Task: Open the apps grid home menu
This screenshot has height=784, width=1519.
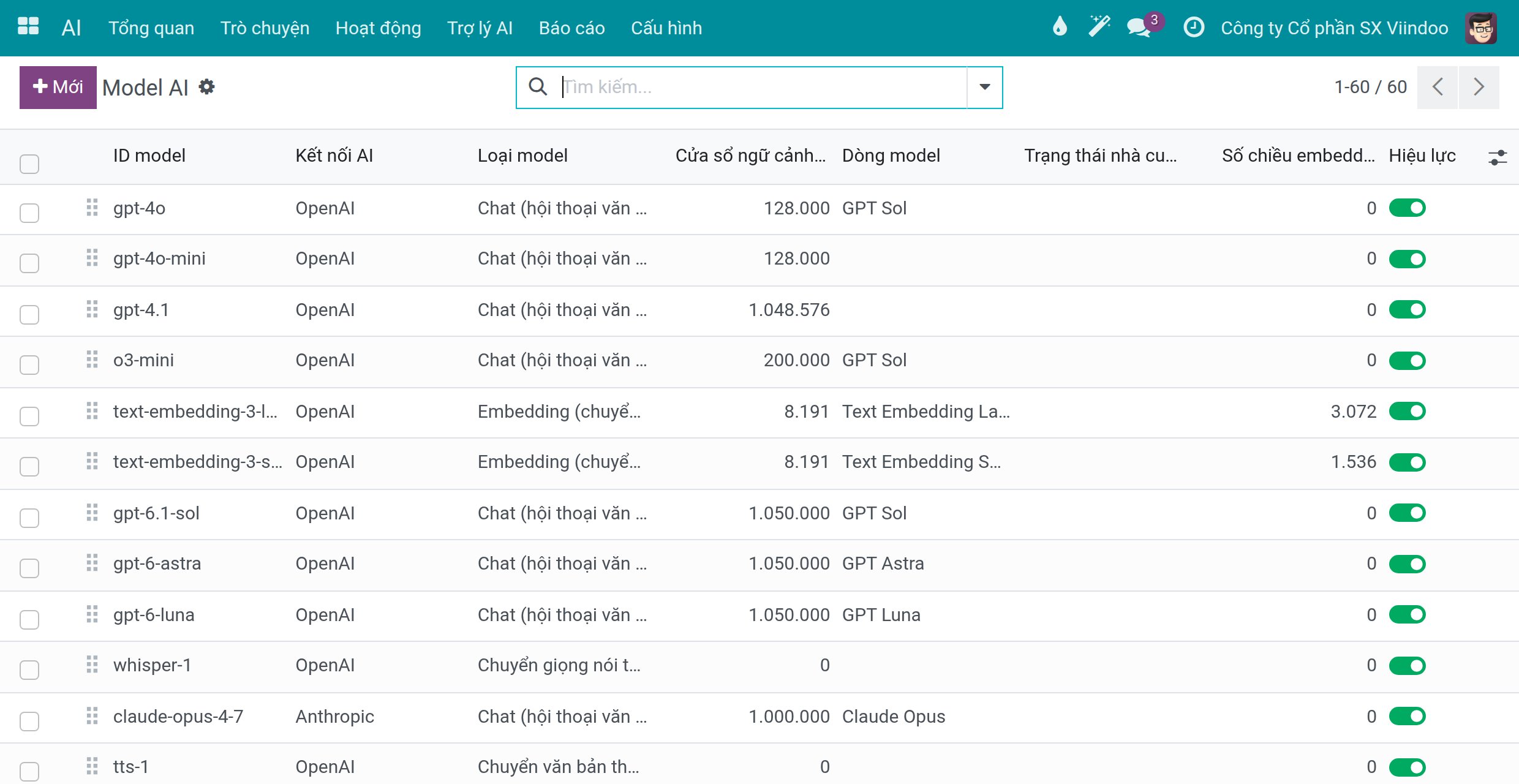Action: pyautogui.click(x=28, y=26)
